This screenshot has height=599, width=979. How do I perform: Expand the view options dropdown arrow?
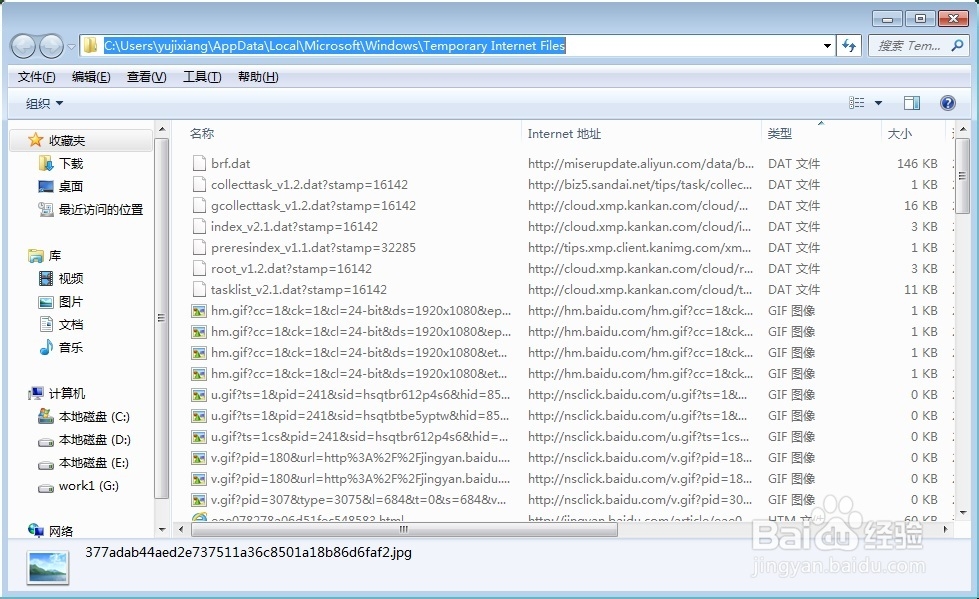coord(878,103)
